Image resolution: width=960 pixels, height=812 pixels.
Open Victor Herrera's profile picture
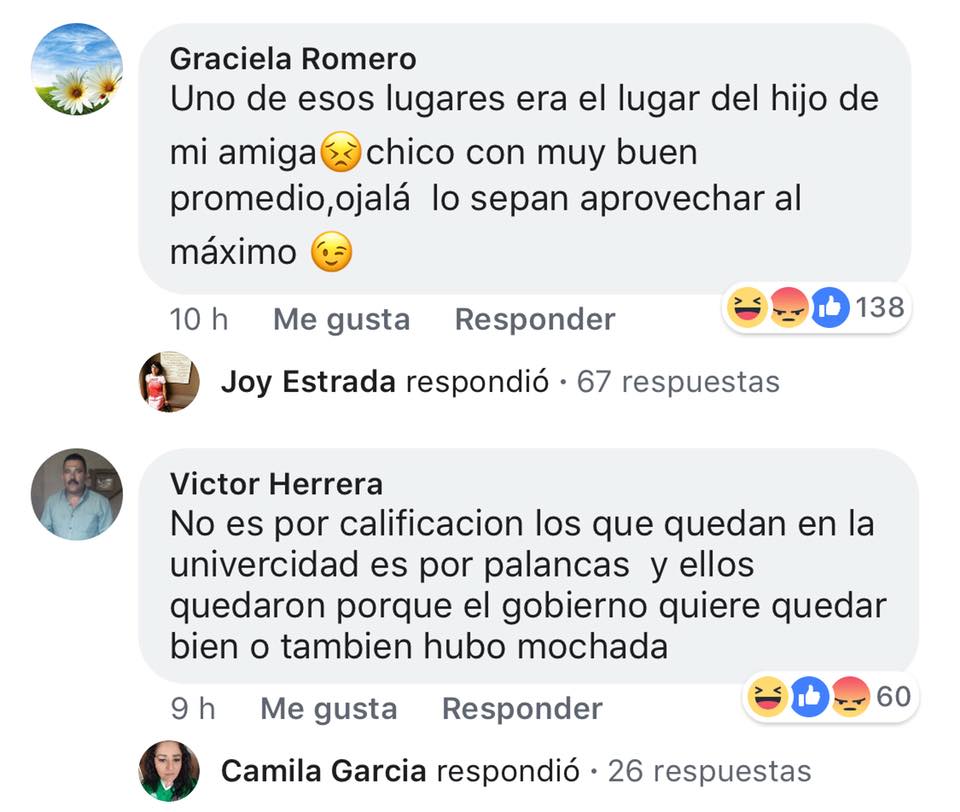(x=77, y=494)
